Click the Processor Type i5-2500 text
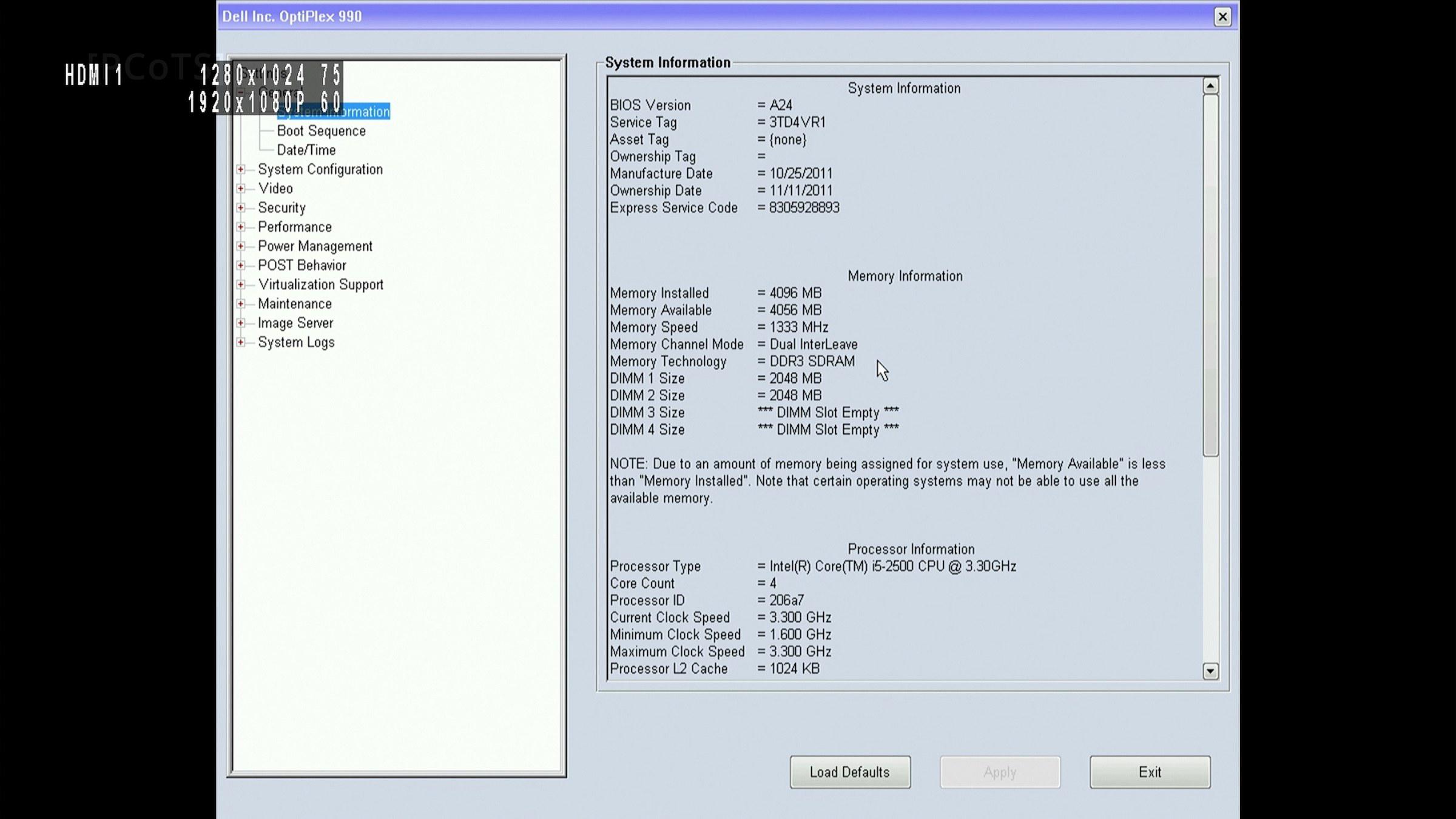This screenshot has height=819, width=1456. point(892,567)
